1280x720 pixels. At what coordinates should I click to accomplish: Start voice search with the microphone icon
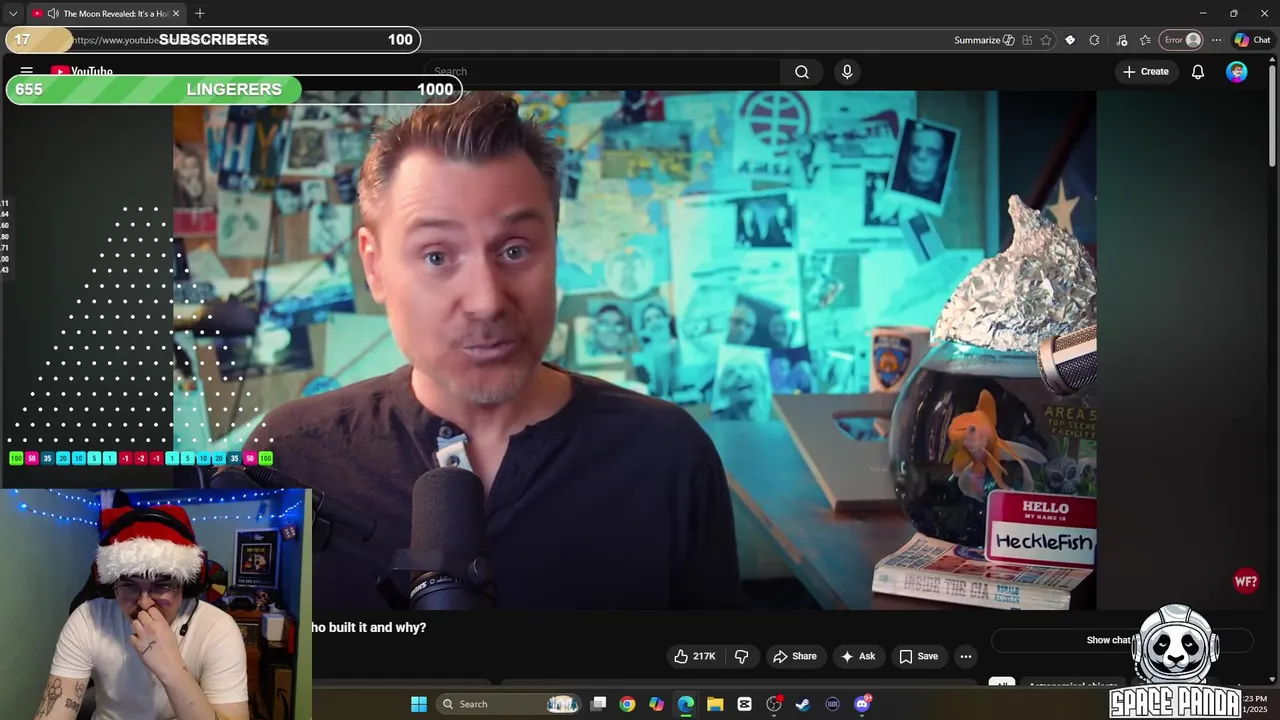(x=847, y=72)
